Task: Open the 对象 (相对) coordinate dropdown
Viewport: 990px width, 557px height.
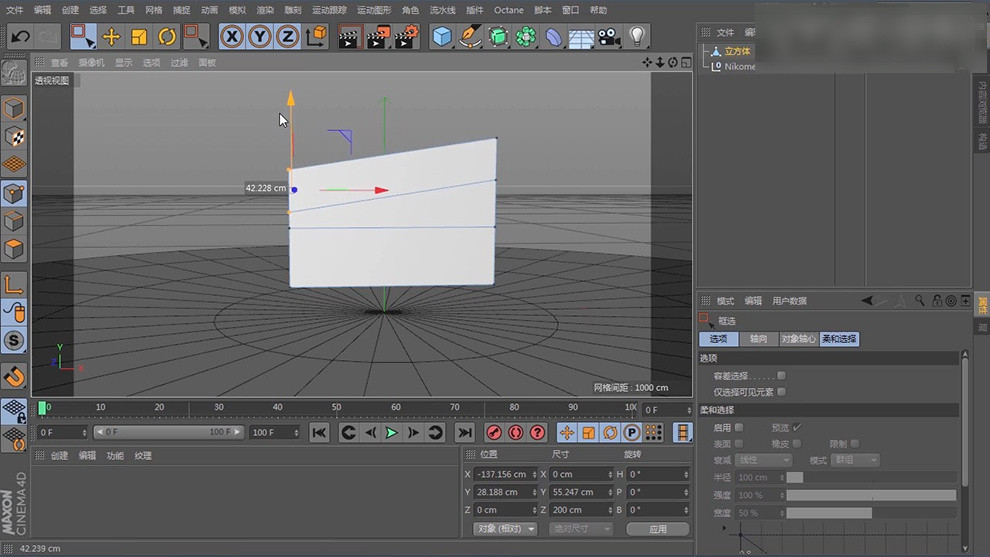Action: coord(505,528)
